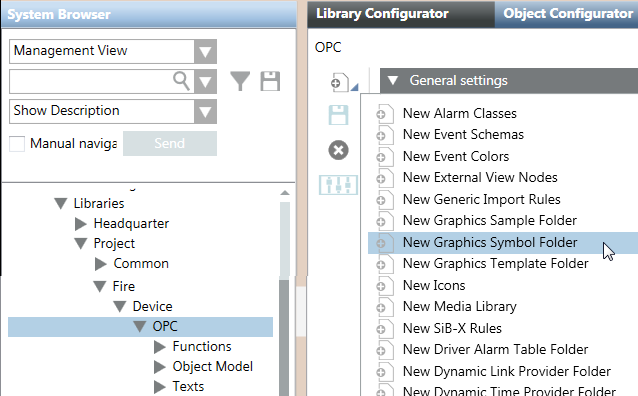Image resolution: width=638 pixels, height=396 pixels.
Task: Expand the Common tree node
Action: (101, 264)
